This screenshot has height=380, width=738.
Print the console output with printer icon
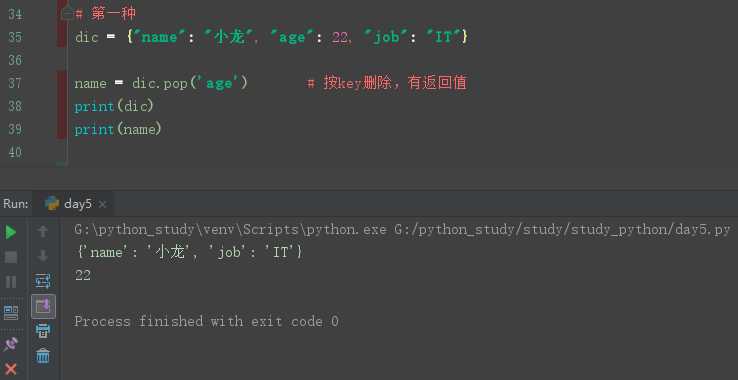(43, 331)
